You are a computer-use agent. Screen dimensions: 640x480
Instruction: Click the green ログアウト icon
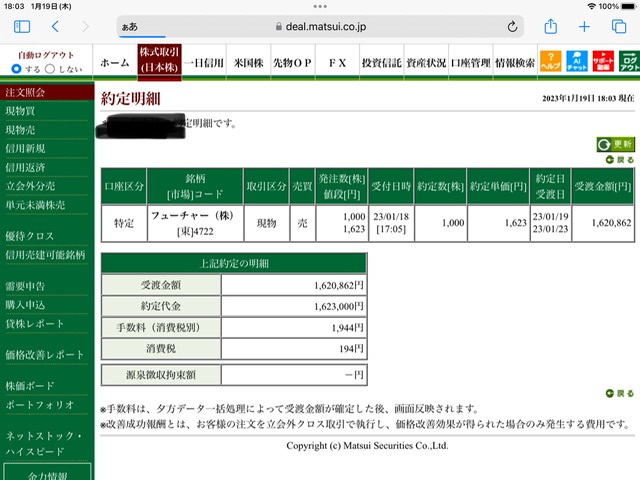coord(629,61)
